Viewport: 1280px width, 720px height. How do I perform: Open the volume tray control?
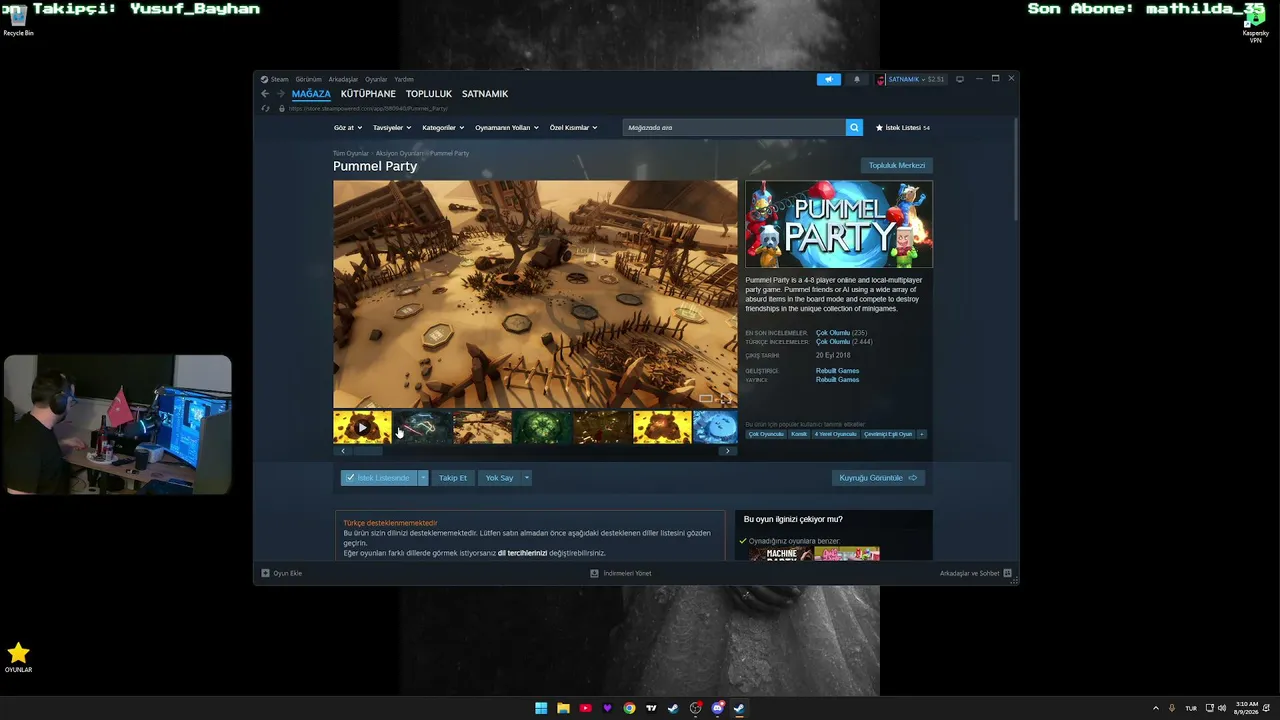1222,708
